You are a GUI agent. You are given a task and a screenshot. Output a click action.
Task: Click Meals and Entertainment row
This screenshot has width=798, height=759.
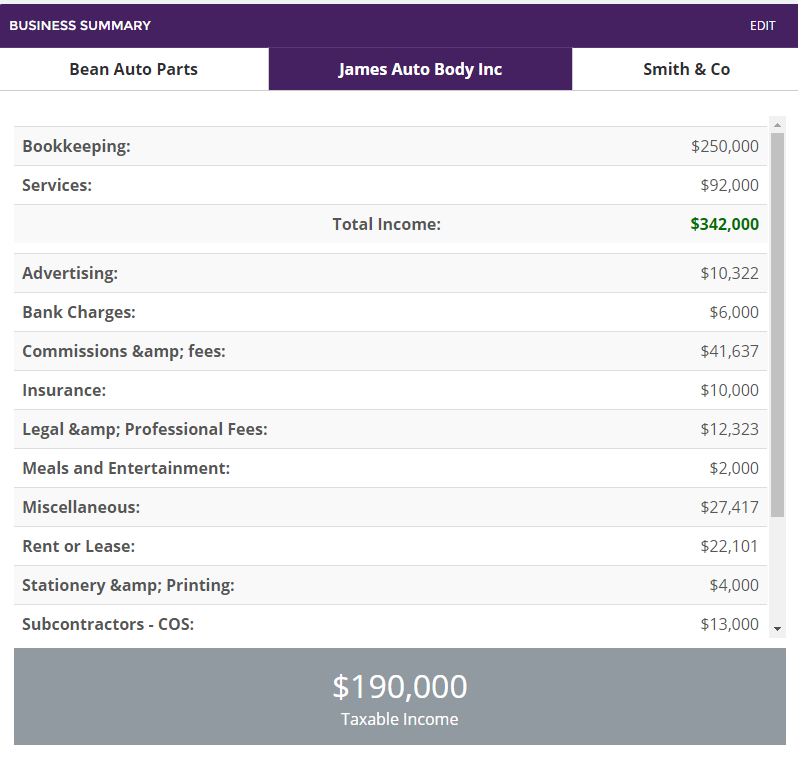click(390, 468)
